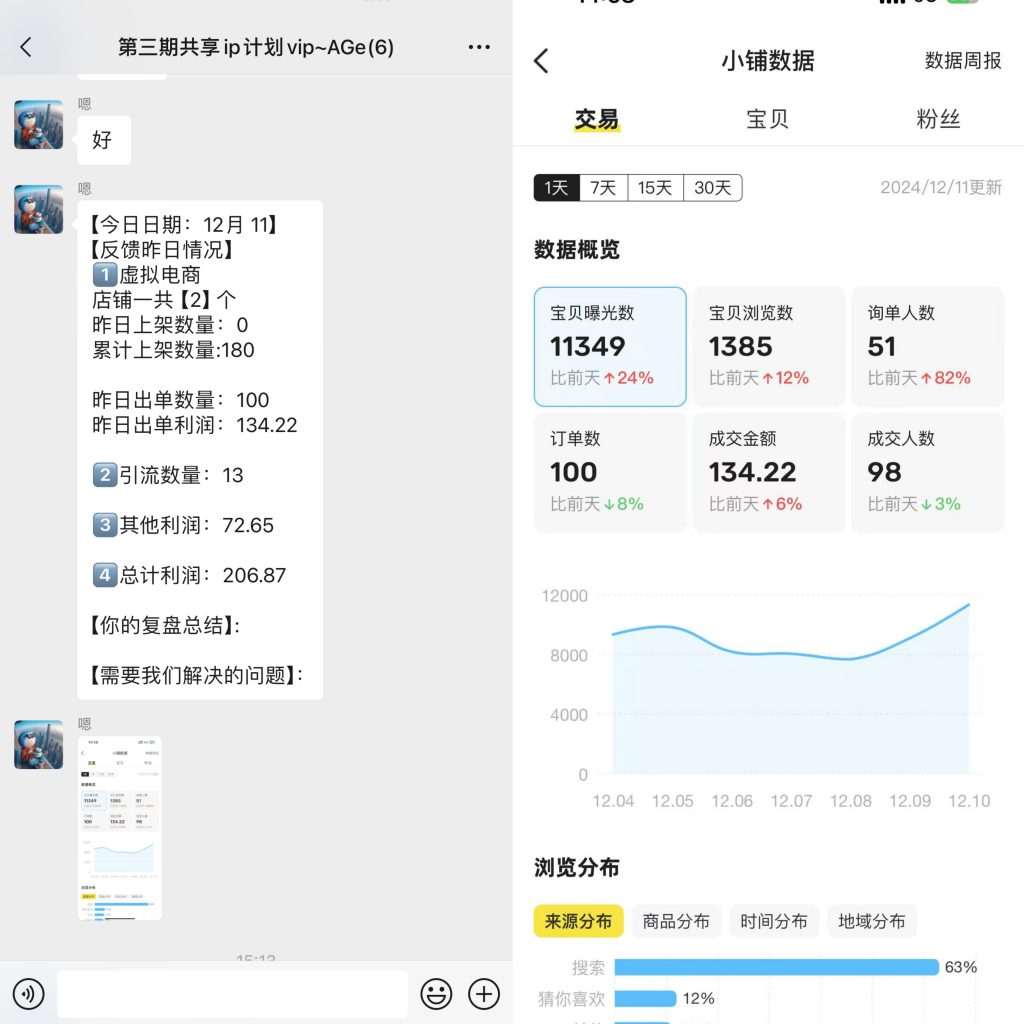1024x1024 pixels.
Task: Tap the back arrow in 小铺数据 page
Action: (540, 61)
